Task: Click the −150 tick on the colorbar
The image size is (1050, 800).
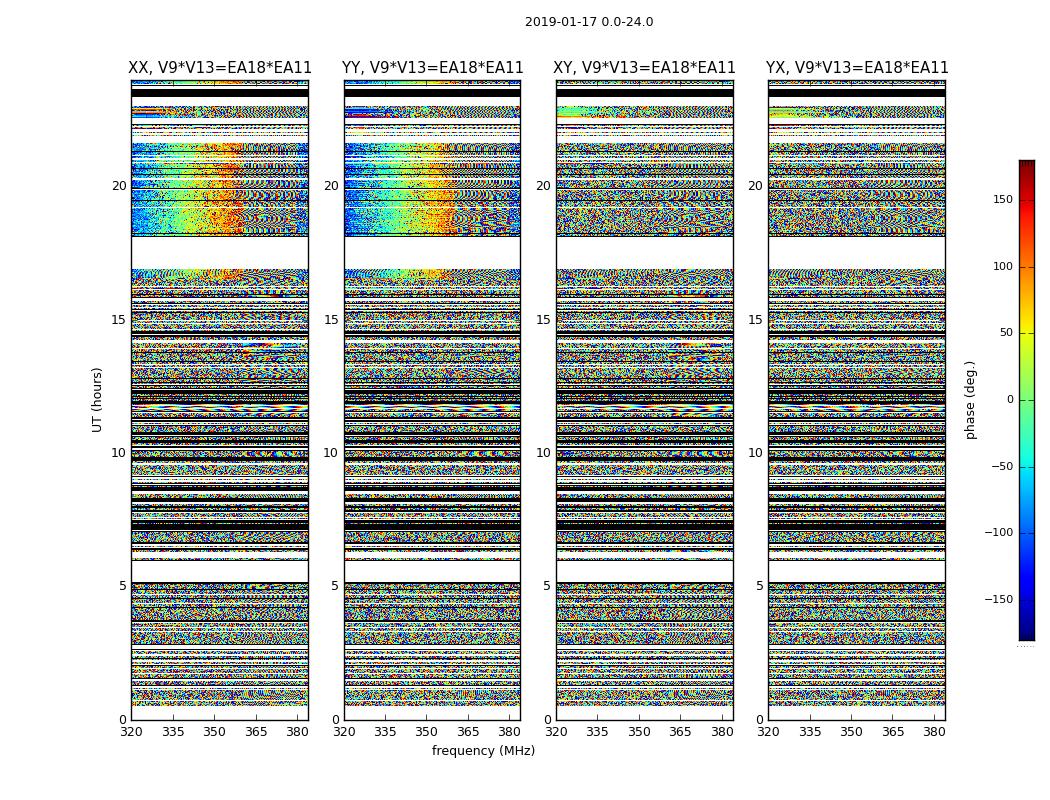Action: pos(998,599)
